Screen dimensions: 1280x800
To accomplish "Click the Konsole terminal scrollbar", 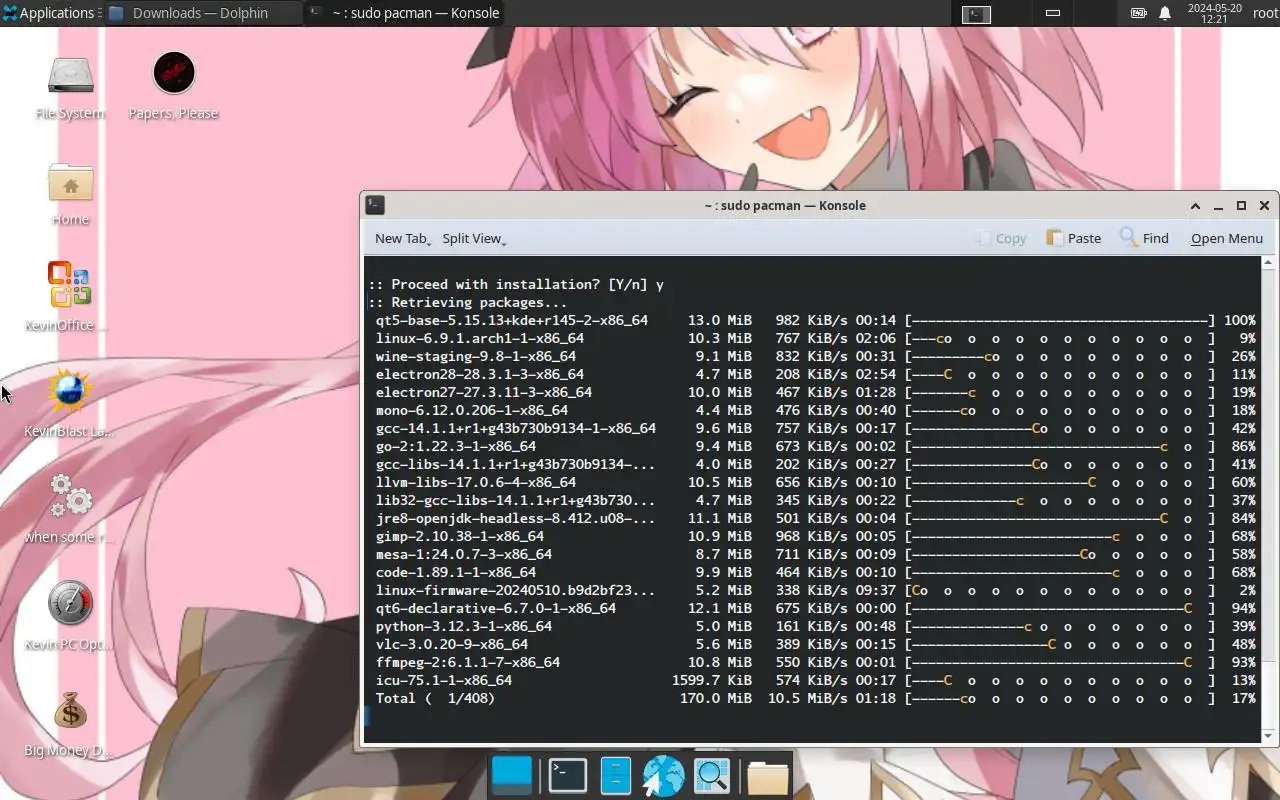I will 1270,498.
